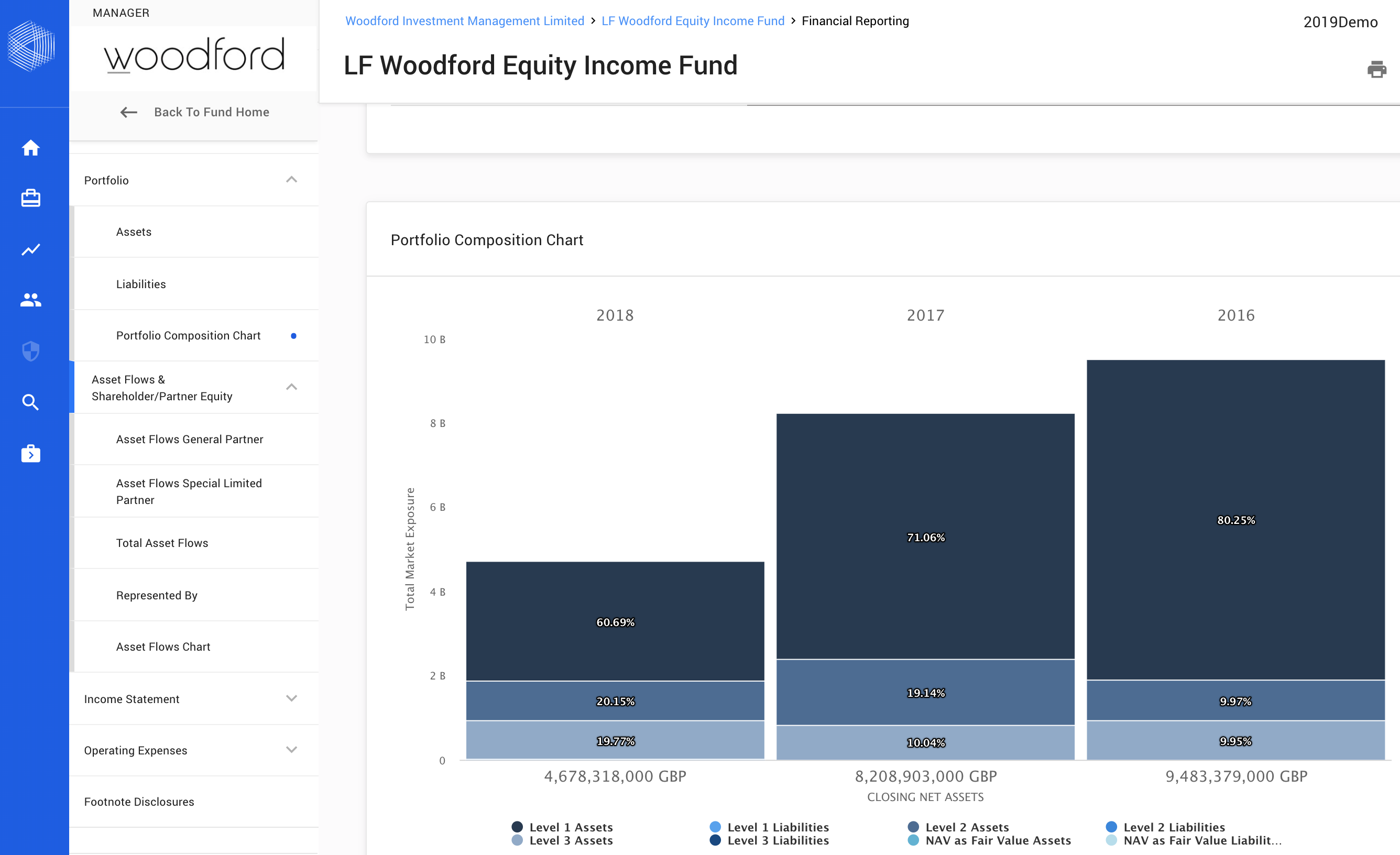Open the trend line analytics icon
This screenshot has width=1400, height=855.
31,249
